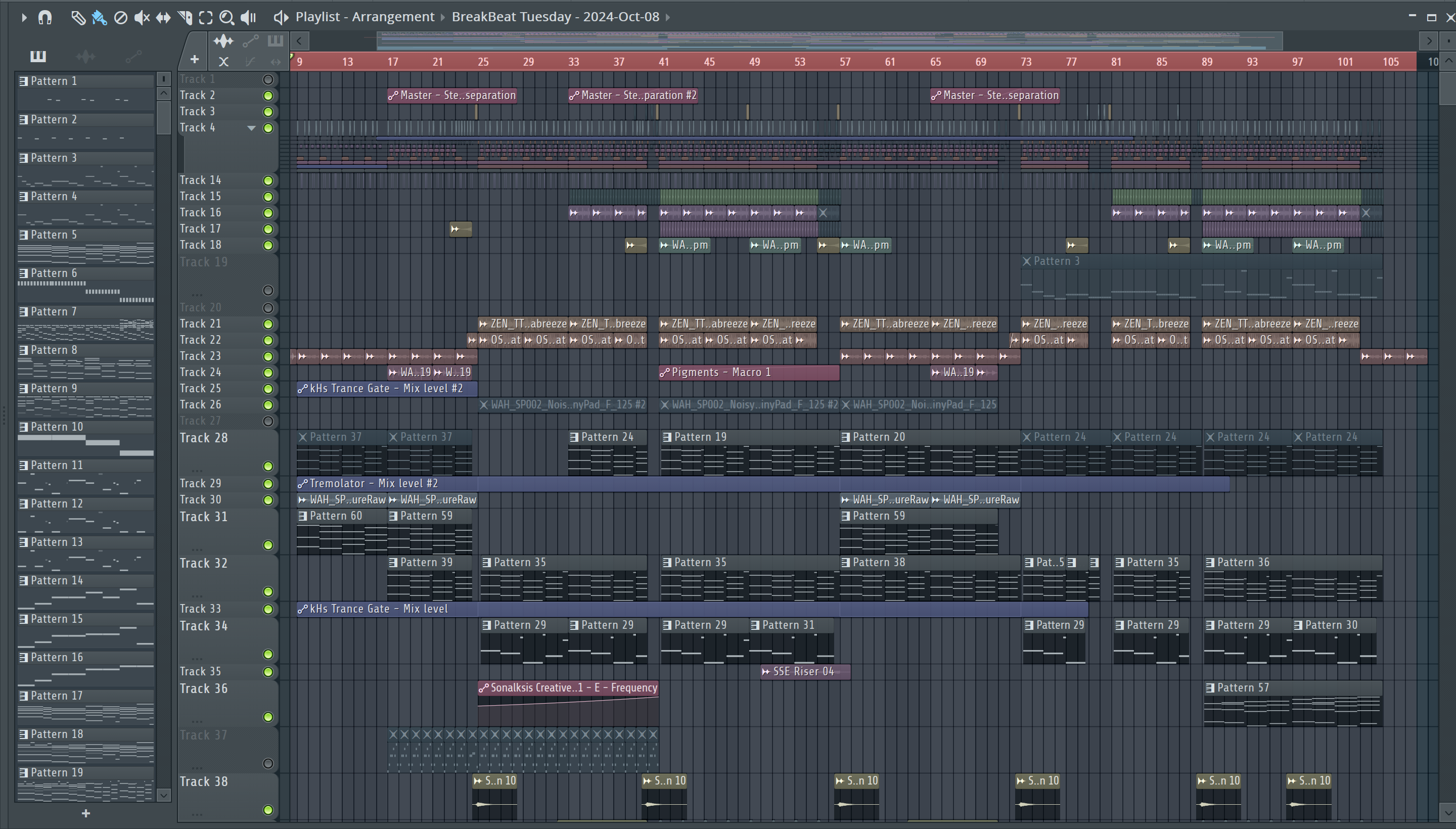
Task: Click the speaker icon before Playlist title
Action: click(281, 18)
